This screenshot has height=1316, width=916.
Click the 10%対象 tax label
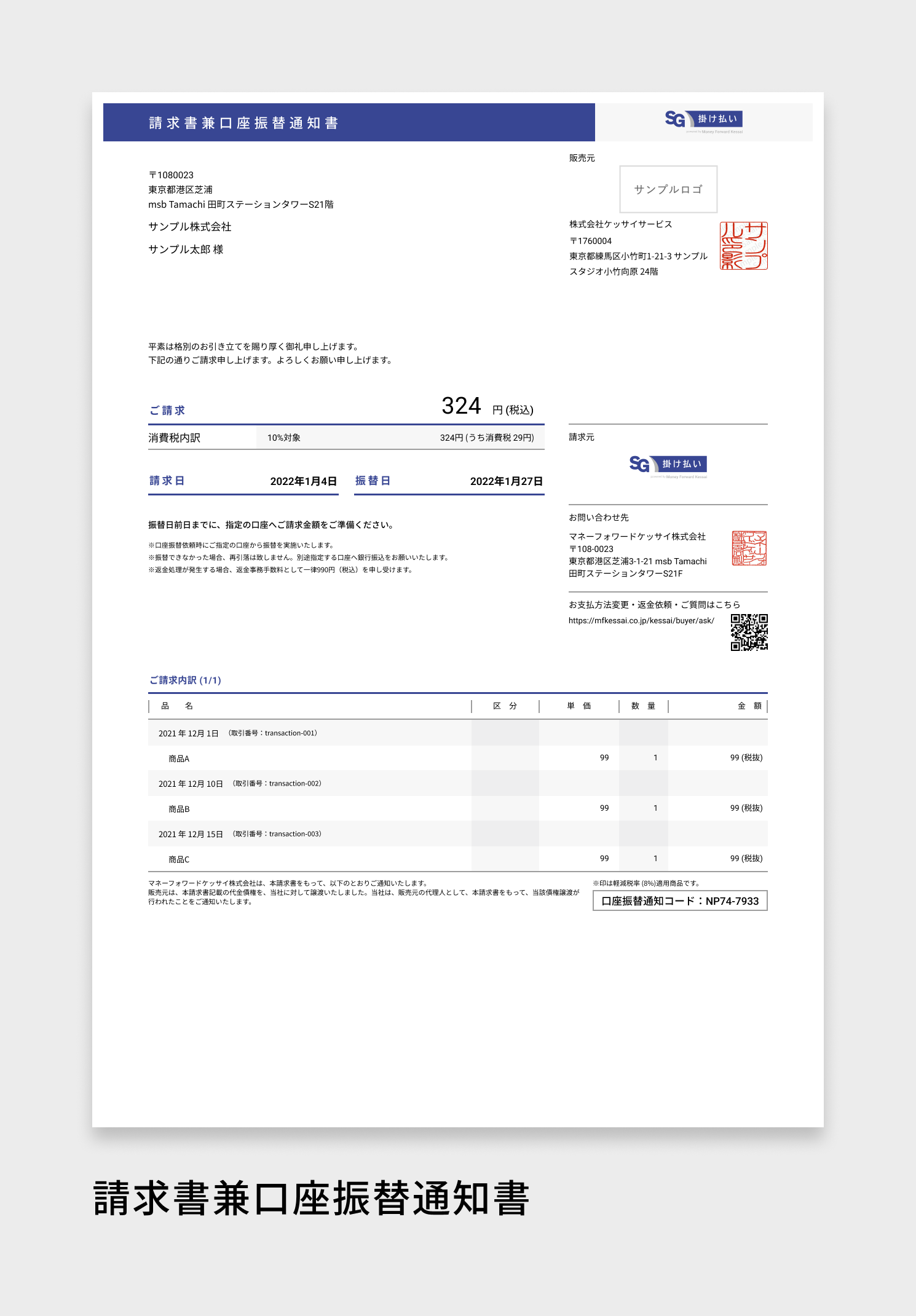[x=284, y=438]
